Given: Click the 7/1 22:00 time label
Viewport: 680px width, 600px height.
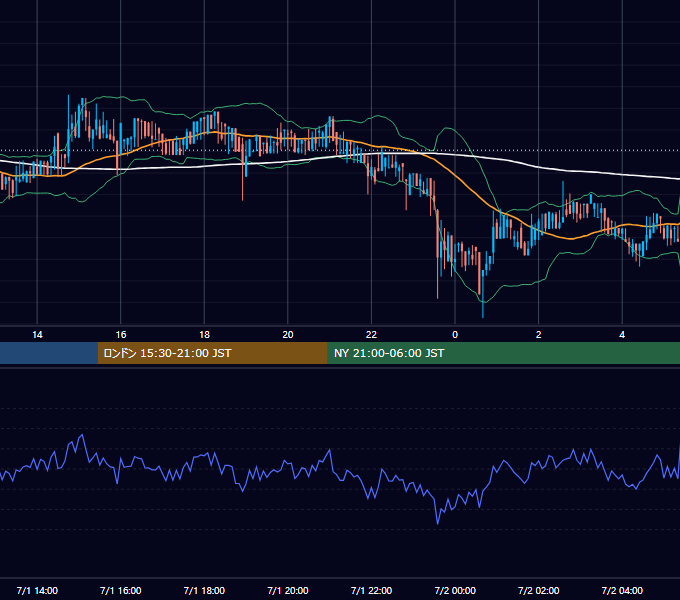Looking at the screenshot, I should pyautogui.click(x=371, y=590).
